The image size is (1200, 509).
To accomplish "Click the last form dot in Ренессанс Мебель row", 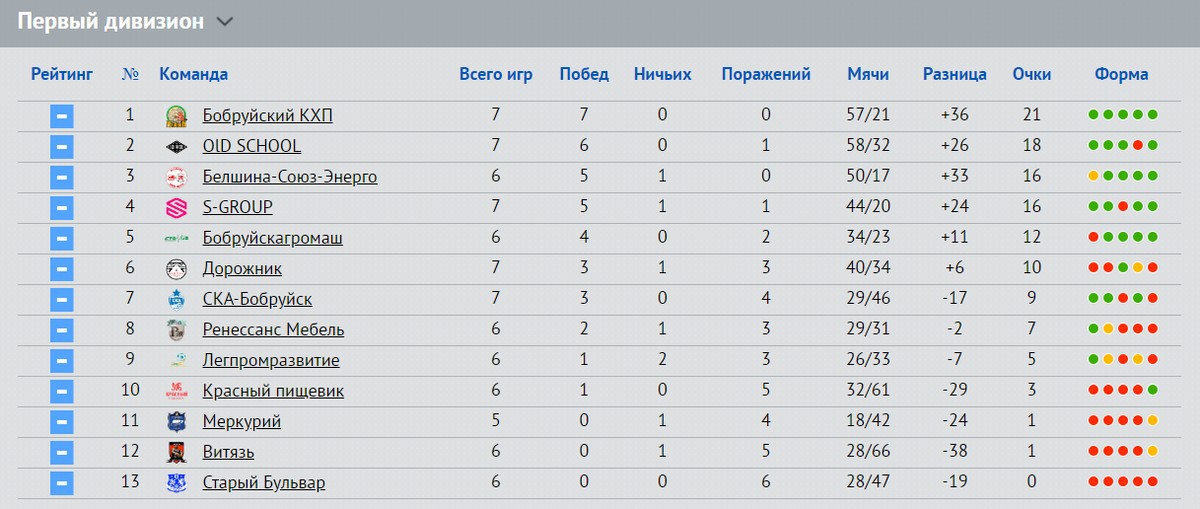I will click(x=1153, y=330).
